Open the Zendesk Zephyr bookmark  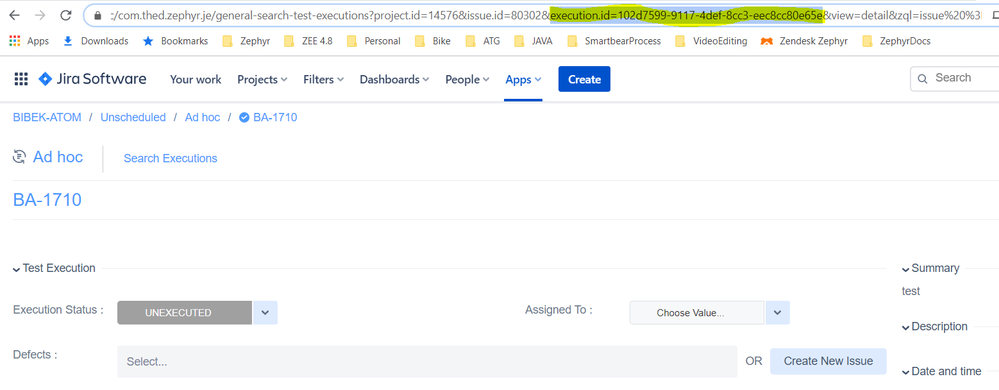tap(804, 41)
